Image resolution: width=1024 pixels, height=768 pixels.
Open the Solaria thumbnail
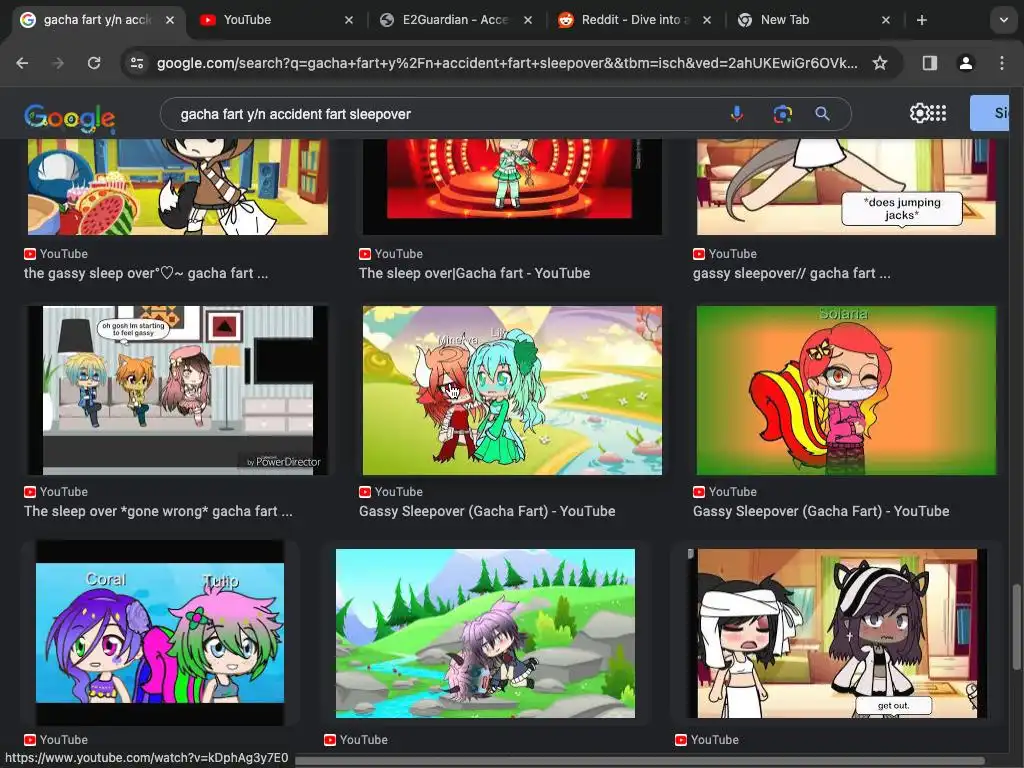tap(846, 391)
